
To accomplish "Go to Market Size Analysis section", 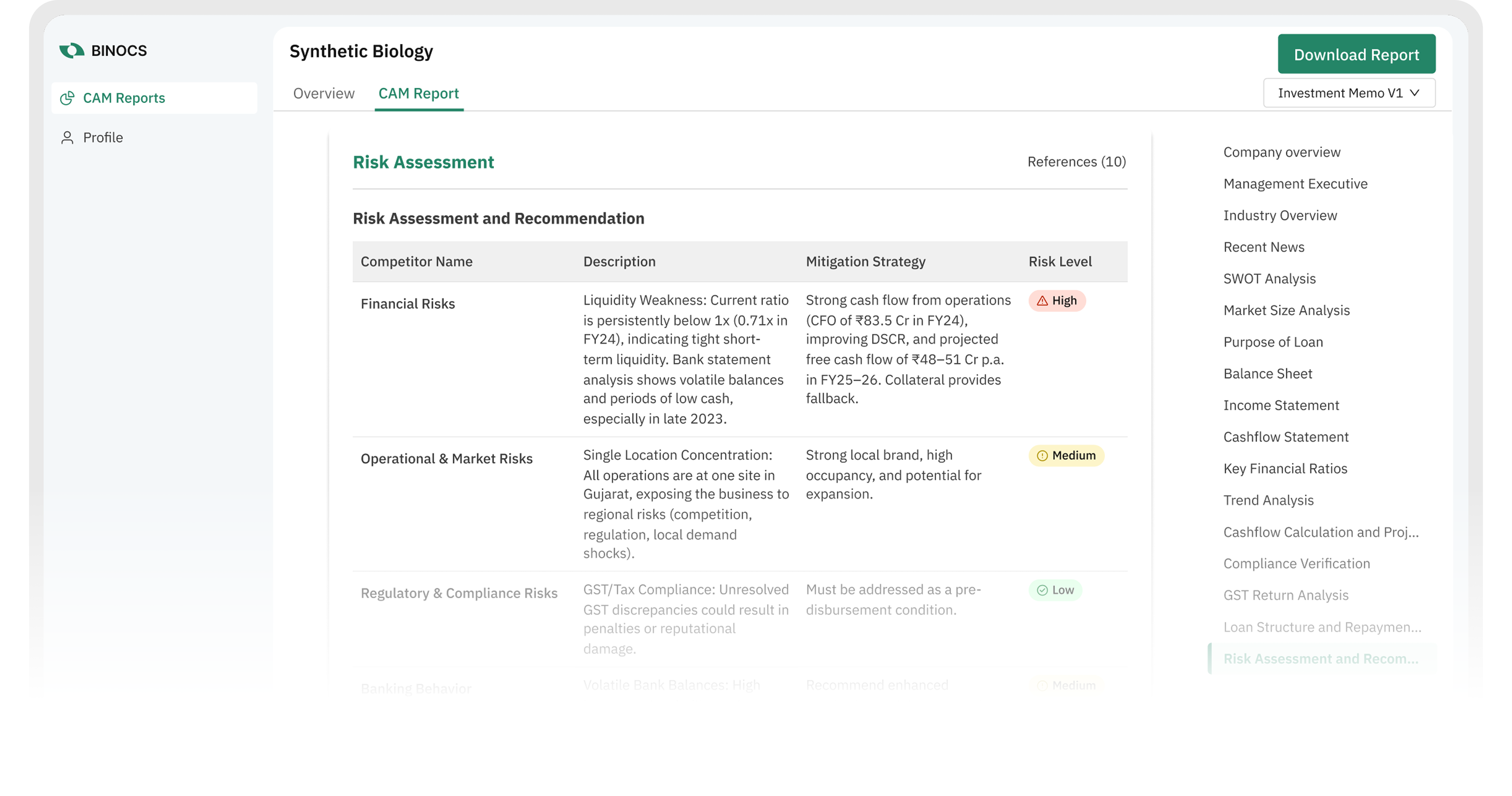I will tap(1286, 310).
